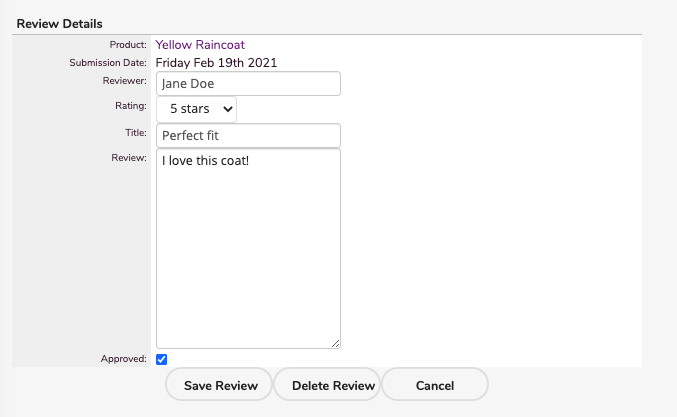Click the Reviewer name input field
The height and width of the screenshot is (417, 677).
tap(248, 83)
